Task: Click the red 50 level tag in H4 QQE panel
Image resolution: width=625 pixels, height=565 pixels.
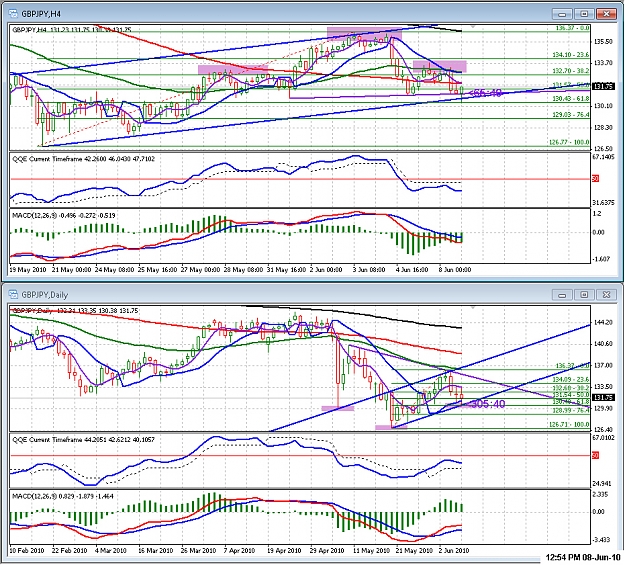Action: coord(595,179)
